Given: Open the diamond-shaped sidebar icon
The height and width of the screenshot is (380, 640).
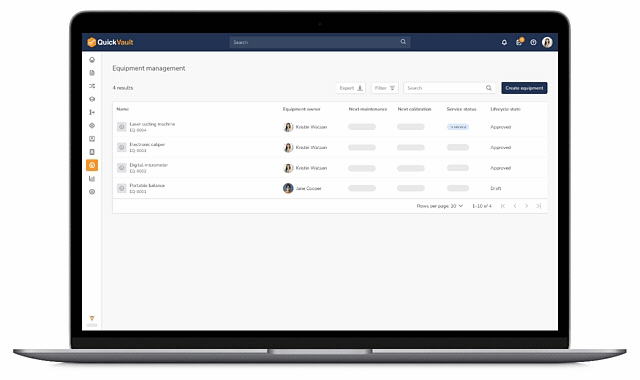Looking at the screenshot, I should click(92, 126).
